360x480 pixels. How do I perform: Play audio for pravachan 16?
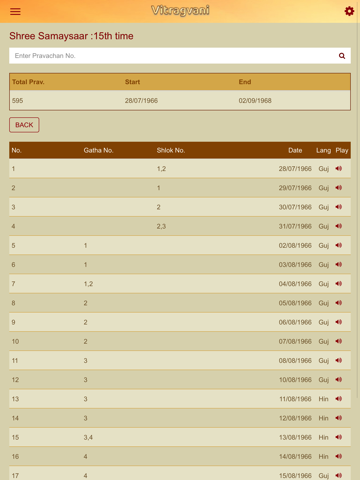(x=339, y=456)
